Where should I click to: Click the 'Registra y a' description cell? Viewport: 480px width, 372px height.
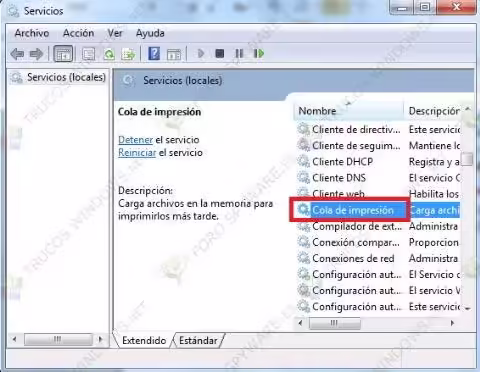click(434, 162)
